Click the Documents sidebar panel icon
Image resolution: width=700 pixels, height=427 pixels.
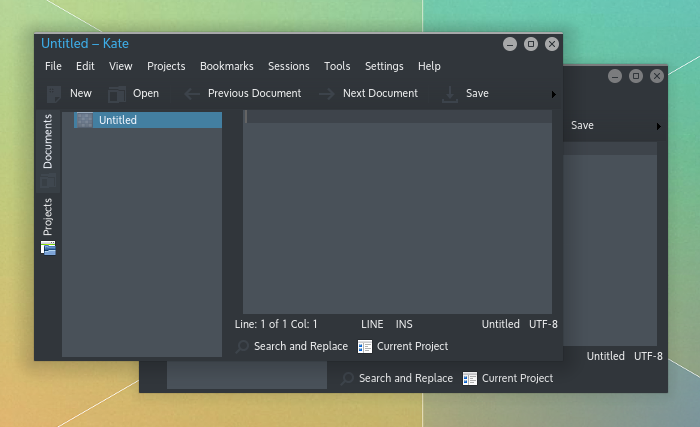pos(48,182)
